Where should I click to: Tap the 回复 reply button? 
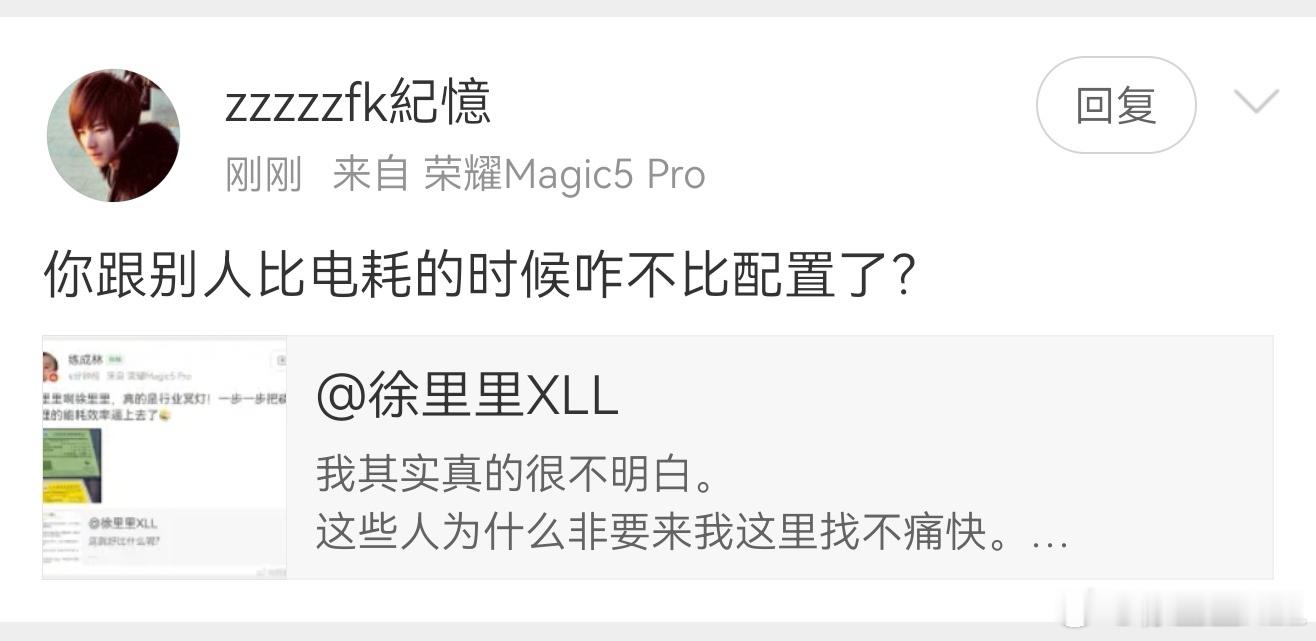point(1116,105)
